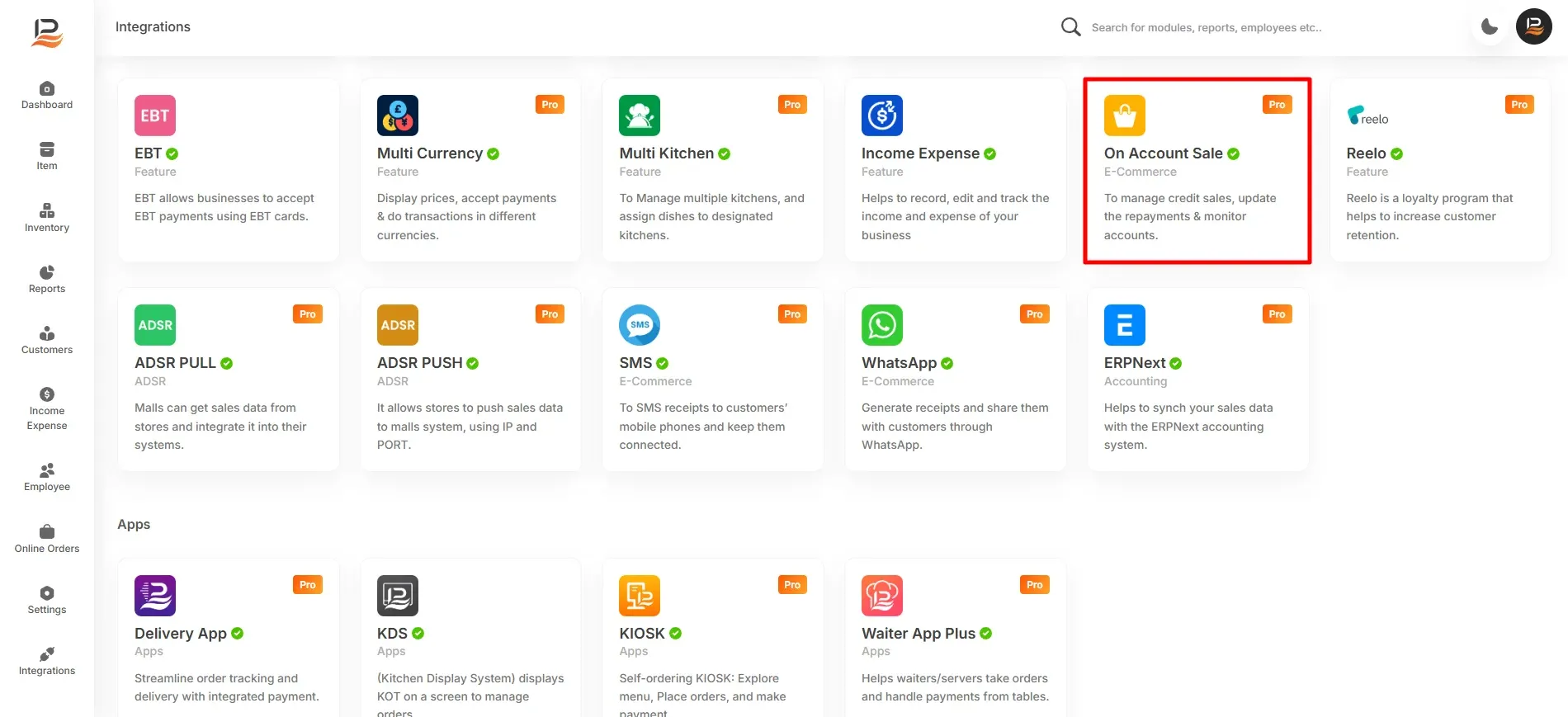
Task: Open the profile avatar in top right
Action: tap(1533, 26)
